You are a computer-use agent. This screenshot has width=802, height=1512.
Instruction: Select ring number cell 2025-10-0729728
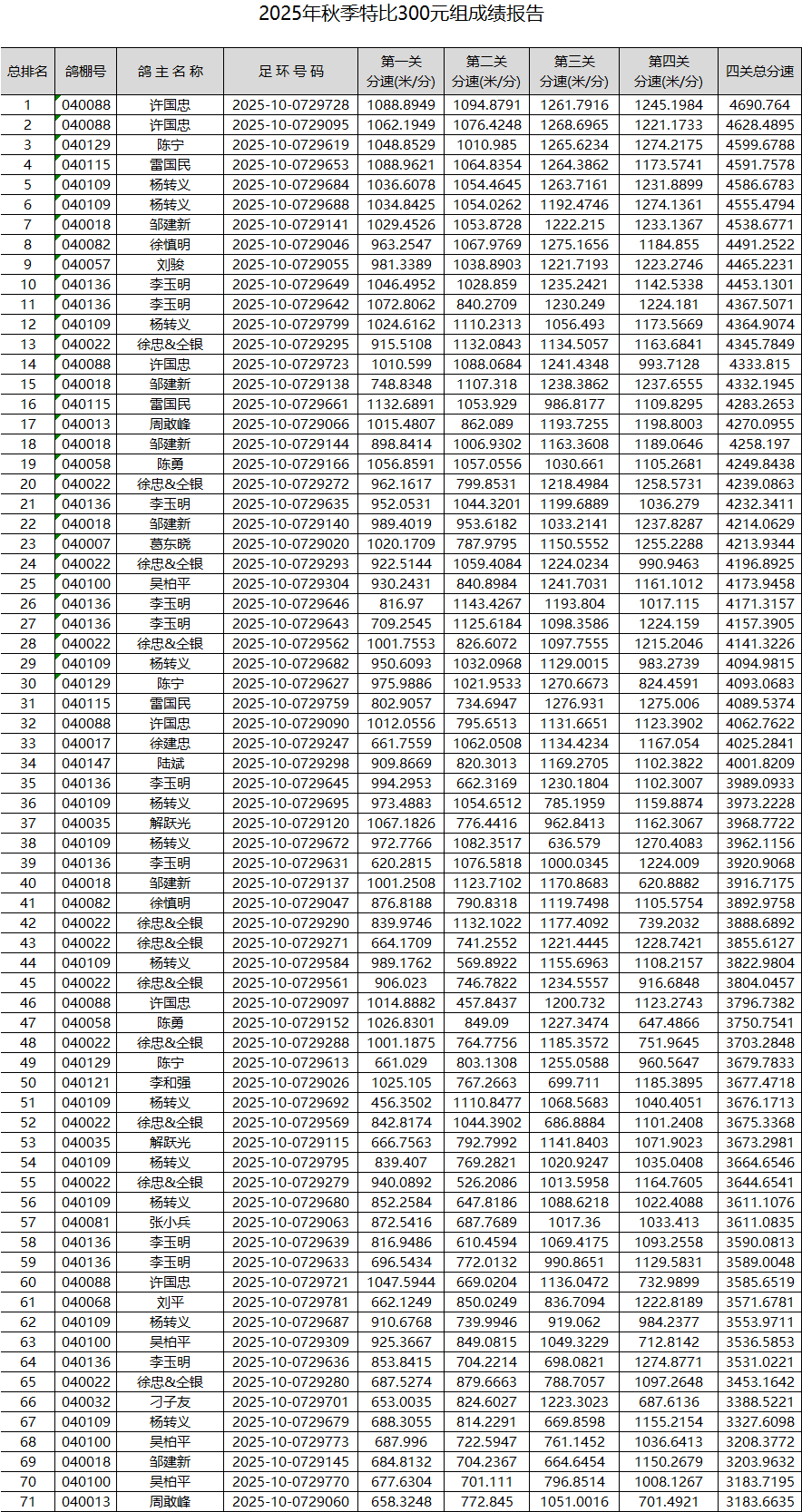point(290,105)
